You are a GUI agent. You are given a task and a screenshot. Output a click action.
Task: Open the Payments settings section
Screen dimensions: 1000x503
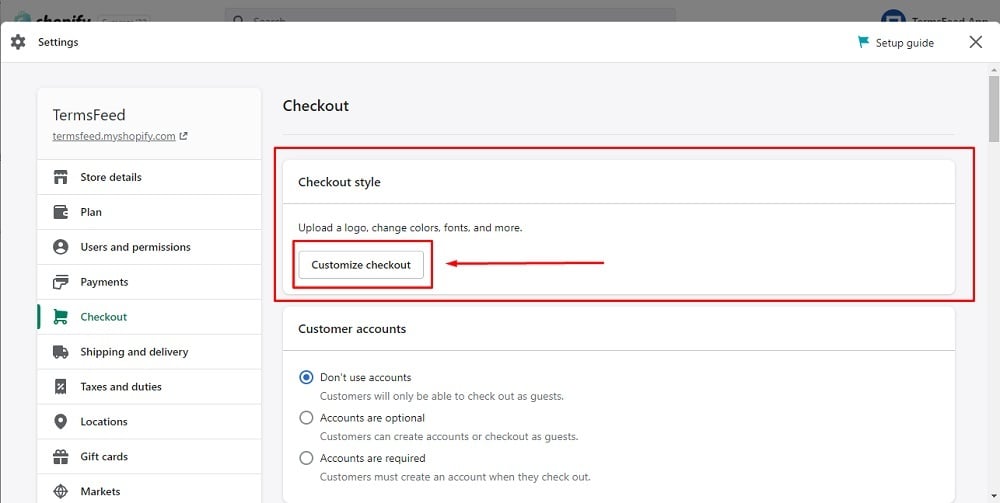pos(149,282)
